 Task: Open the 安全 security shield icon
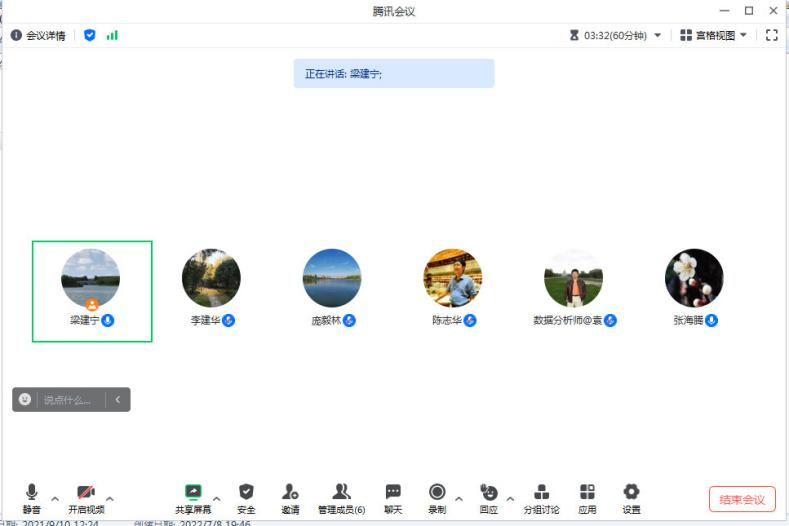tap(246, 492)
